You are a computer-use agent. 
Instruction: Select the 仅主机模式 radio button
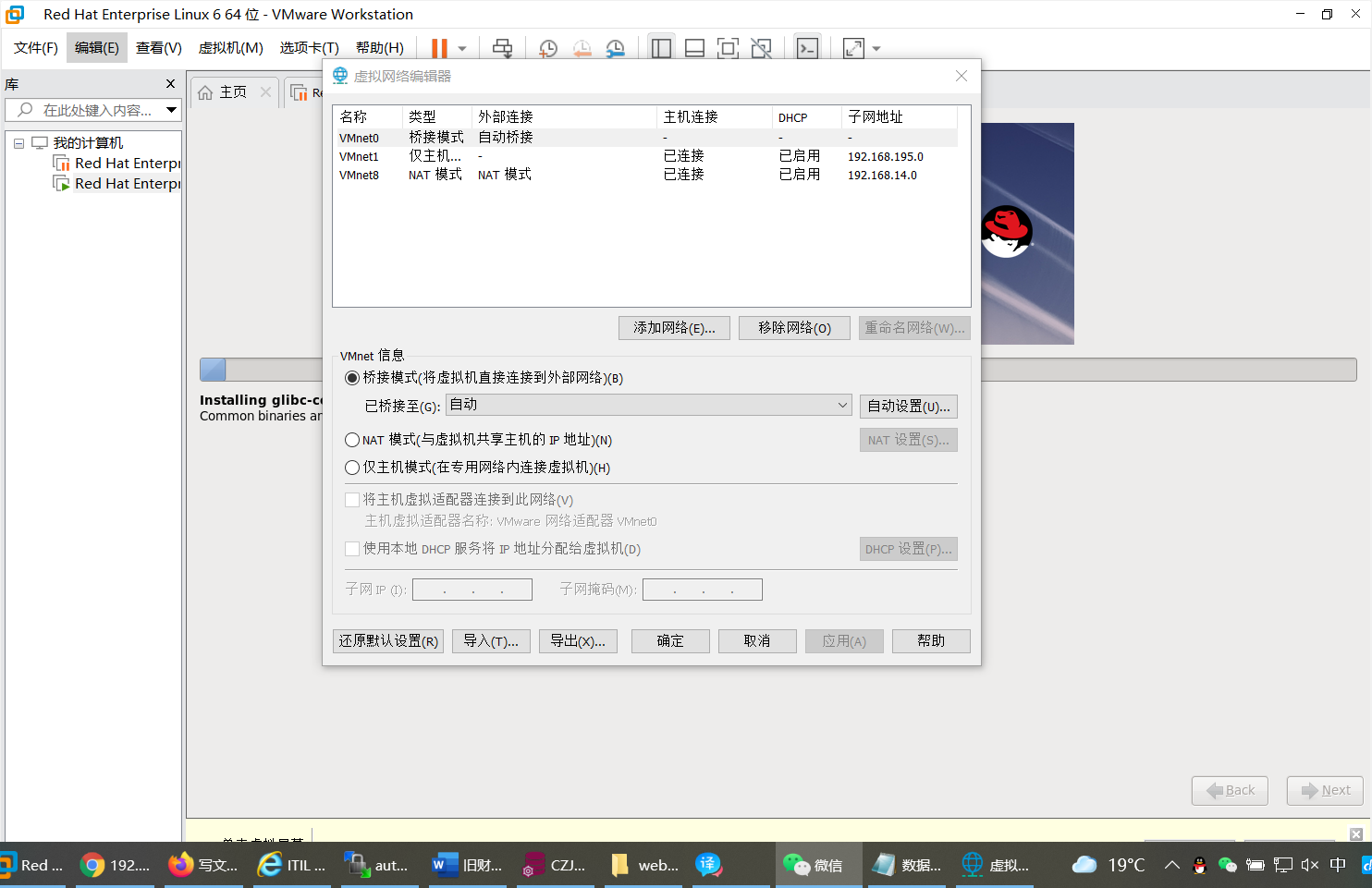click(352, 468)
